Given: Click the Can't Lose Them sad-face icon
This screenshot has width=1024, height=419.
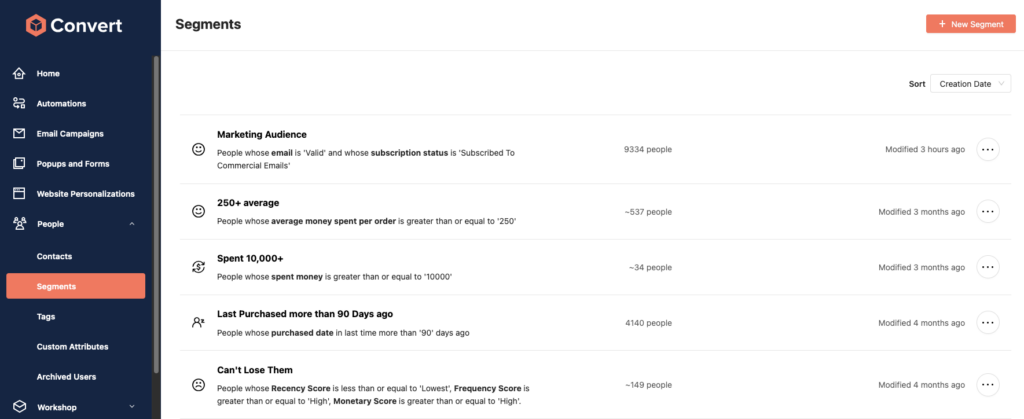Looking at the screenshot, I should click(x=198, y=384).
